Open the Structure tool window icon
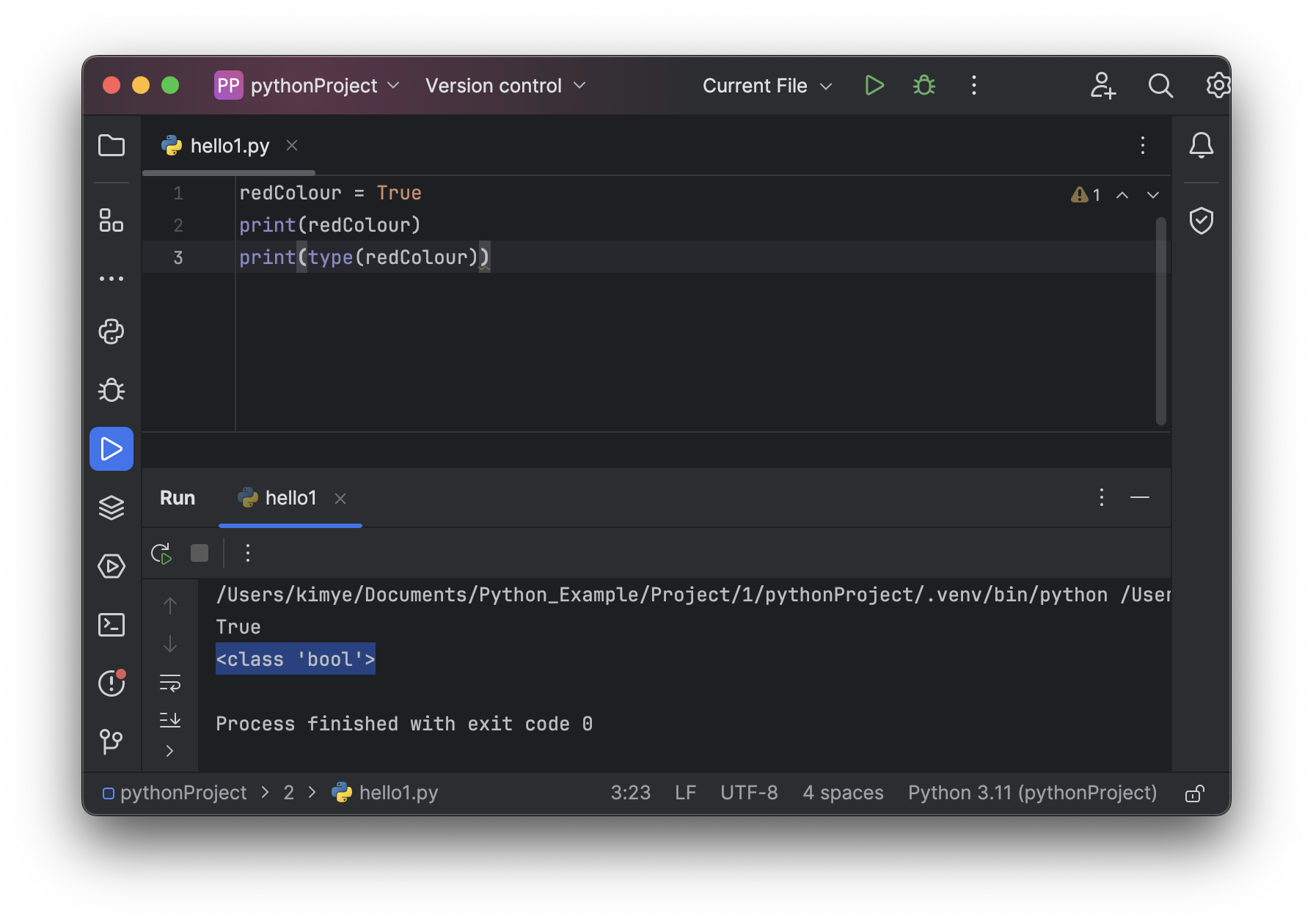This screenshot has width=1313, height=924. (111, 220)
